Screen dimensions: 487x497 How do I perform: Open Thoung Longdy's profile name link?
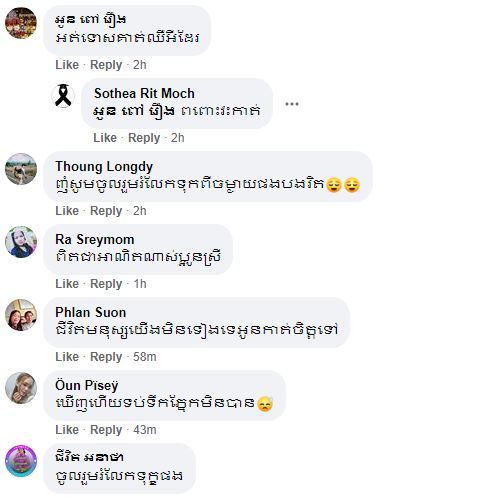click(104, 167)
